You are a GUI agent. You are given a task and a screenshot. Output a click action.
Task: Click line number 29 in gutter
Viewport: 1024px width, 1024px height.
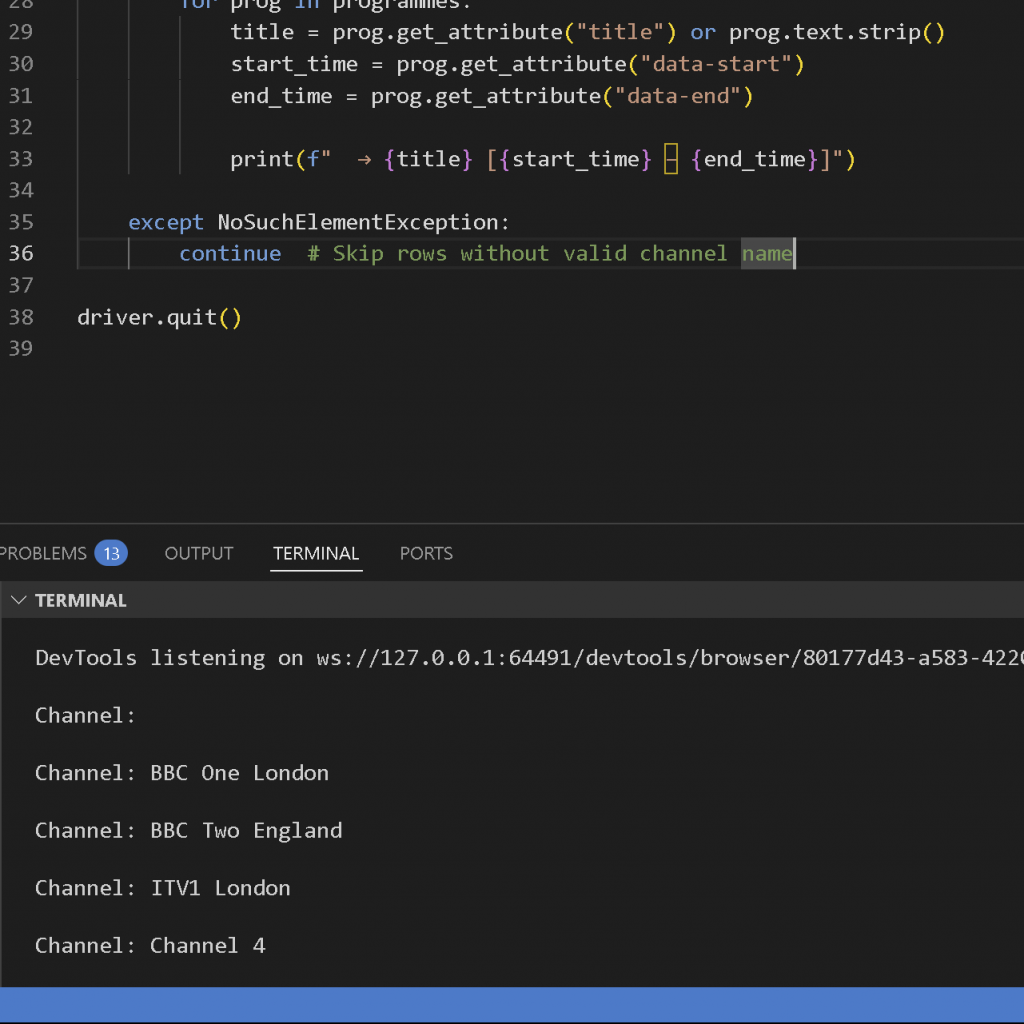point(21,31)
